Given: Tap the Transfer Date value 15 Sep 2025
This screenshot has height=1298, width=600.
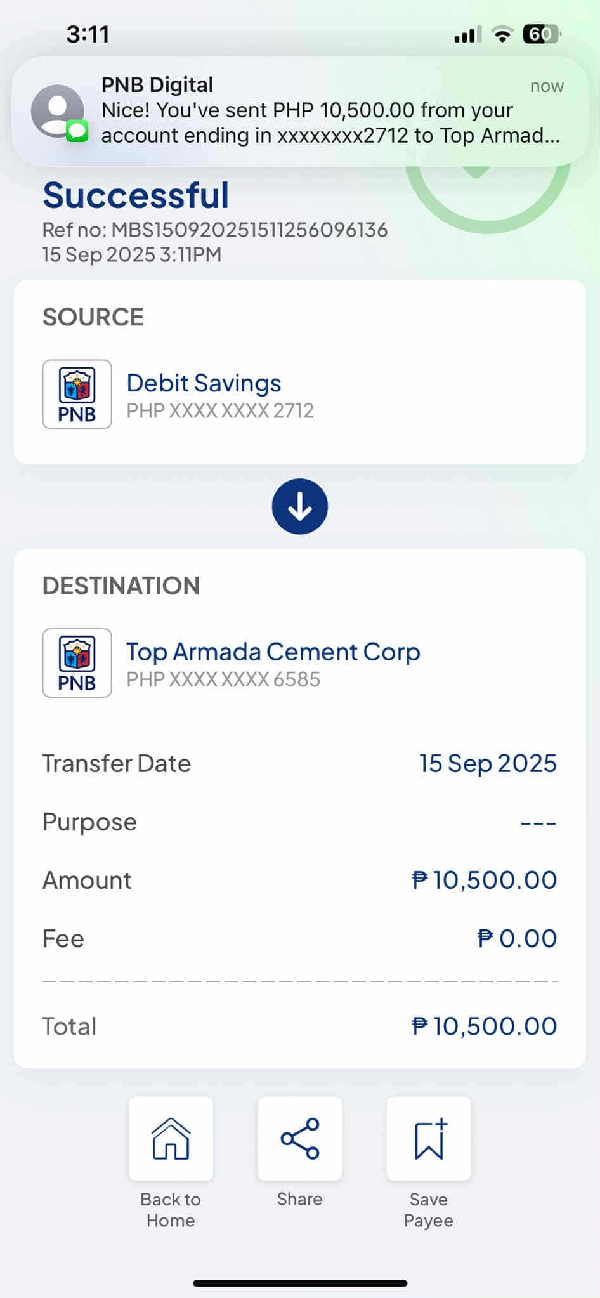Looking at the screenshot, I should tap(488, 764).
